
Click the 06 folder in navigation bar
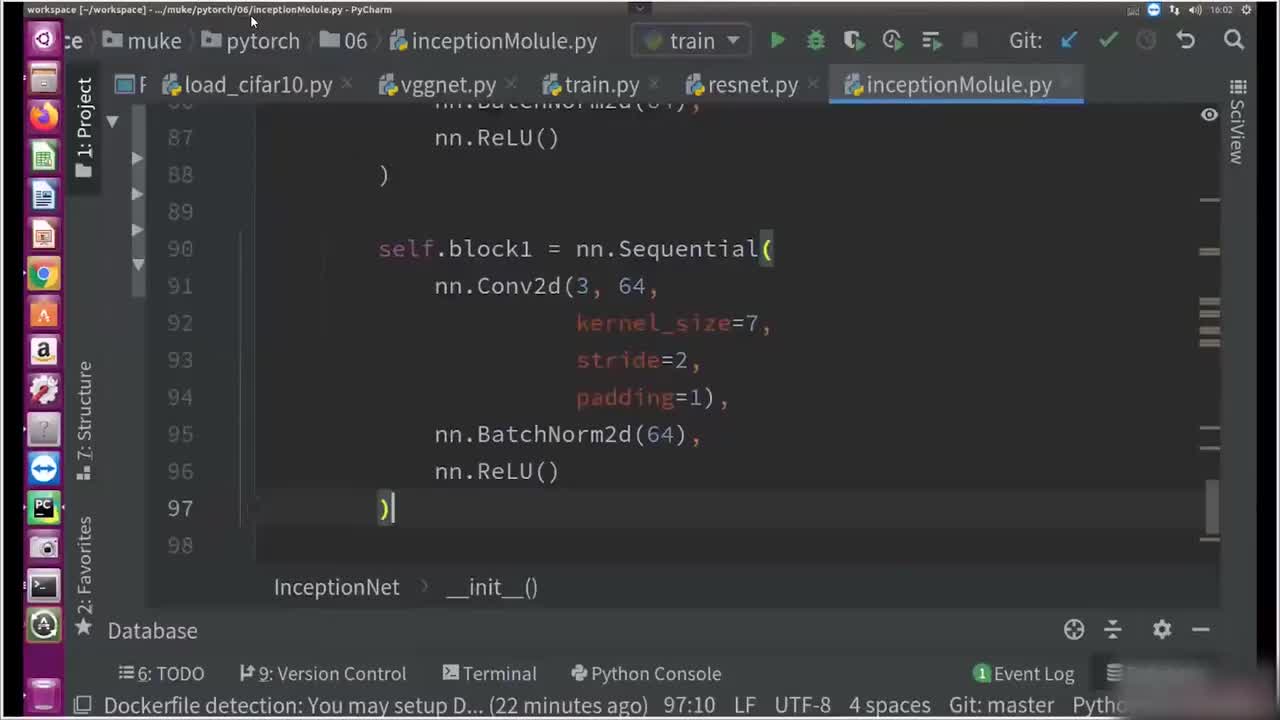click(x=343, y=41)
